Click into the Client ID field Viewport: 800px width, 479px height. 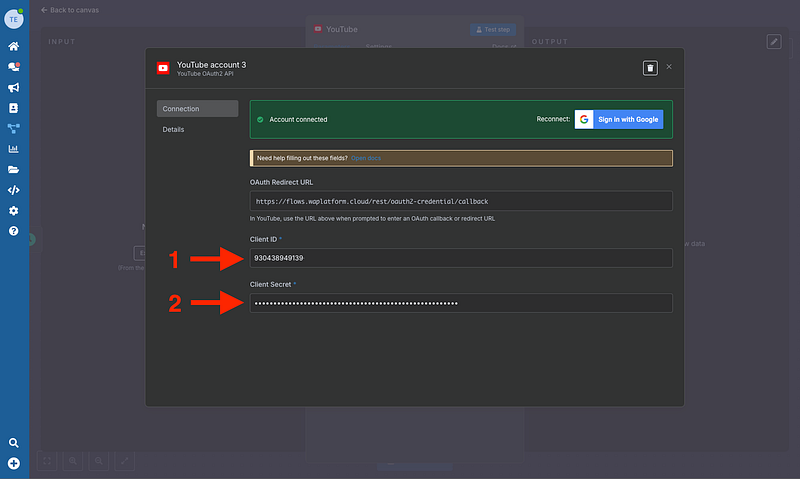click(460, 258)
